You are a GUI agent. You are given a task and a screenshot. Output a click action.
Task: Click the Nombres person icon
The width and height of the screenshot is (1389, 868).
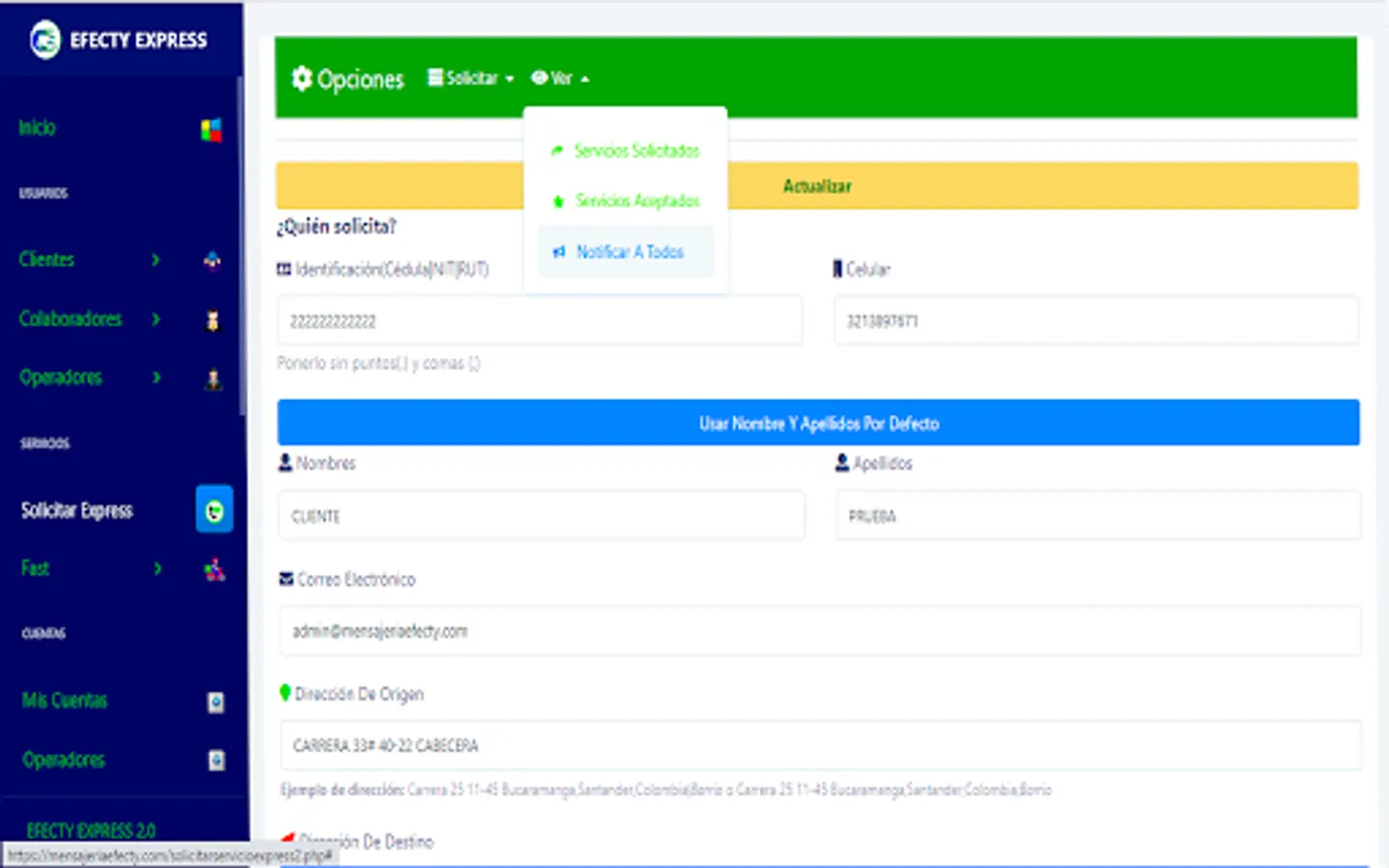click(x=285, y=463)
